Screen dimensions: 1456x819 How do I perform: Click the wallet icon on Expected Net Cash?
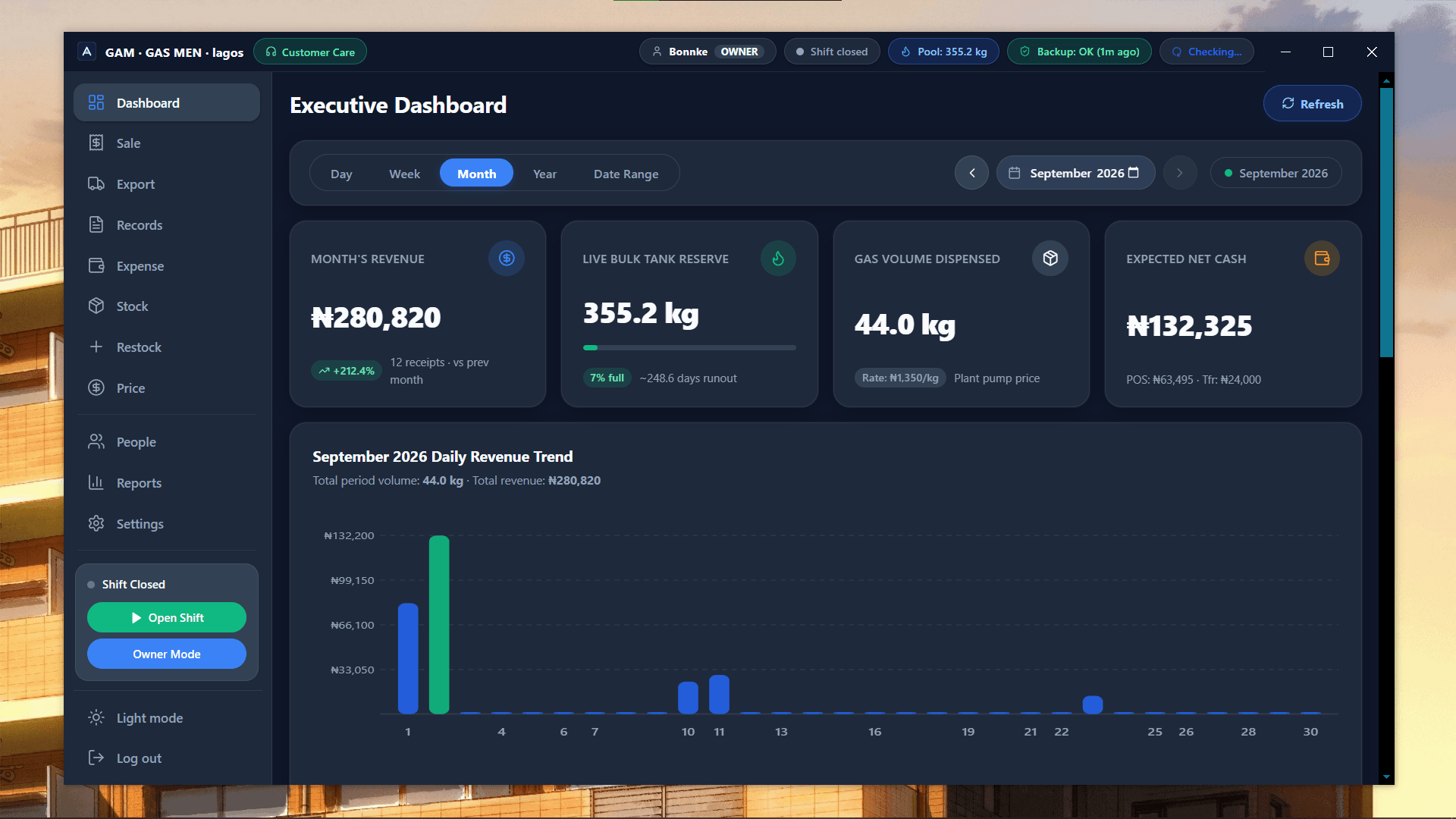(x=1322, y=259)
